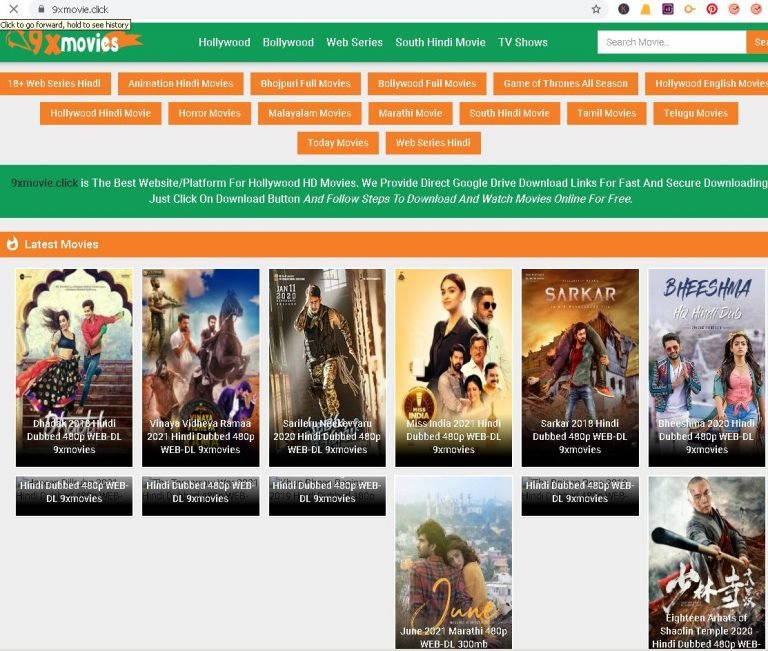Select the Today Movies category
Viewport: 768px width, 651px height.
click(x=338, y=143)
